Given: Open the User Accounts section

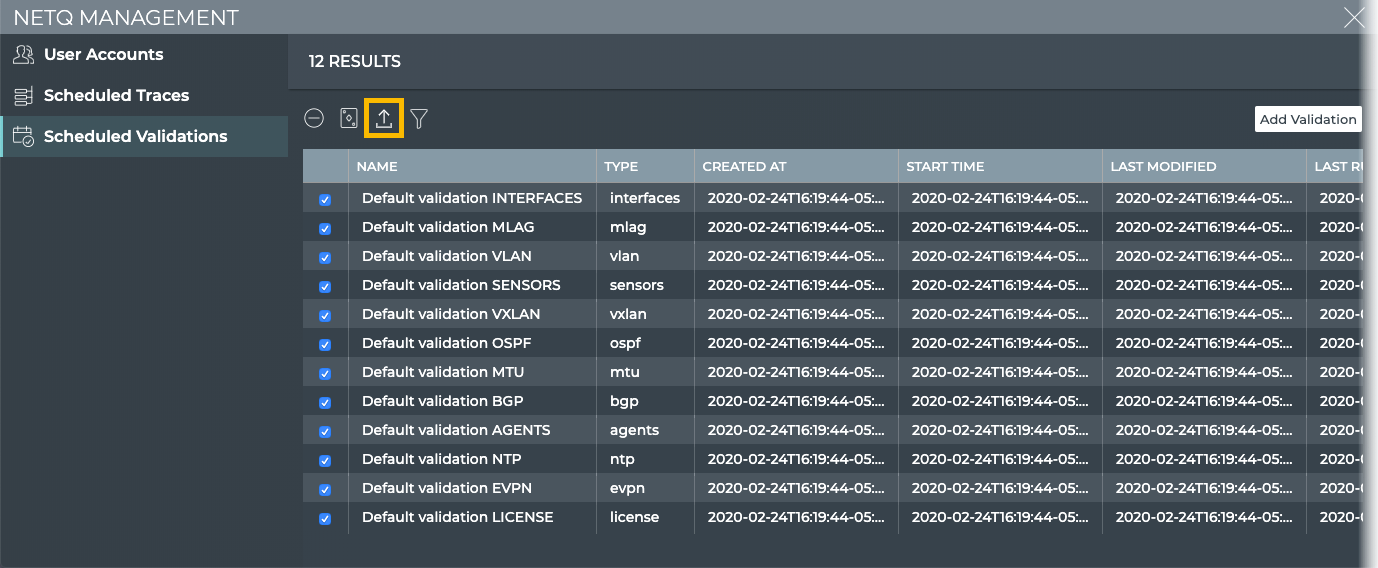Looking at the screenshot, I should click(103, 55).
